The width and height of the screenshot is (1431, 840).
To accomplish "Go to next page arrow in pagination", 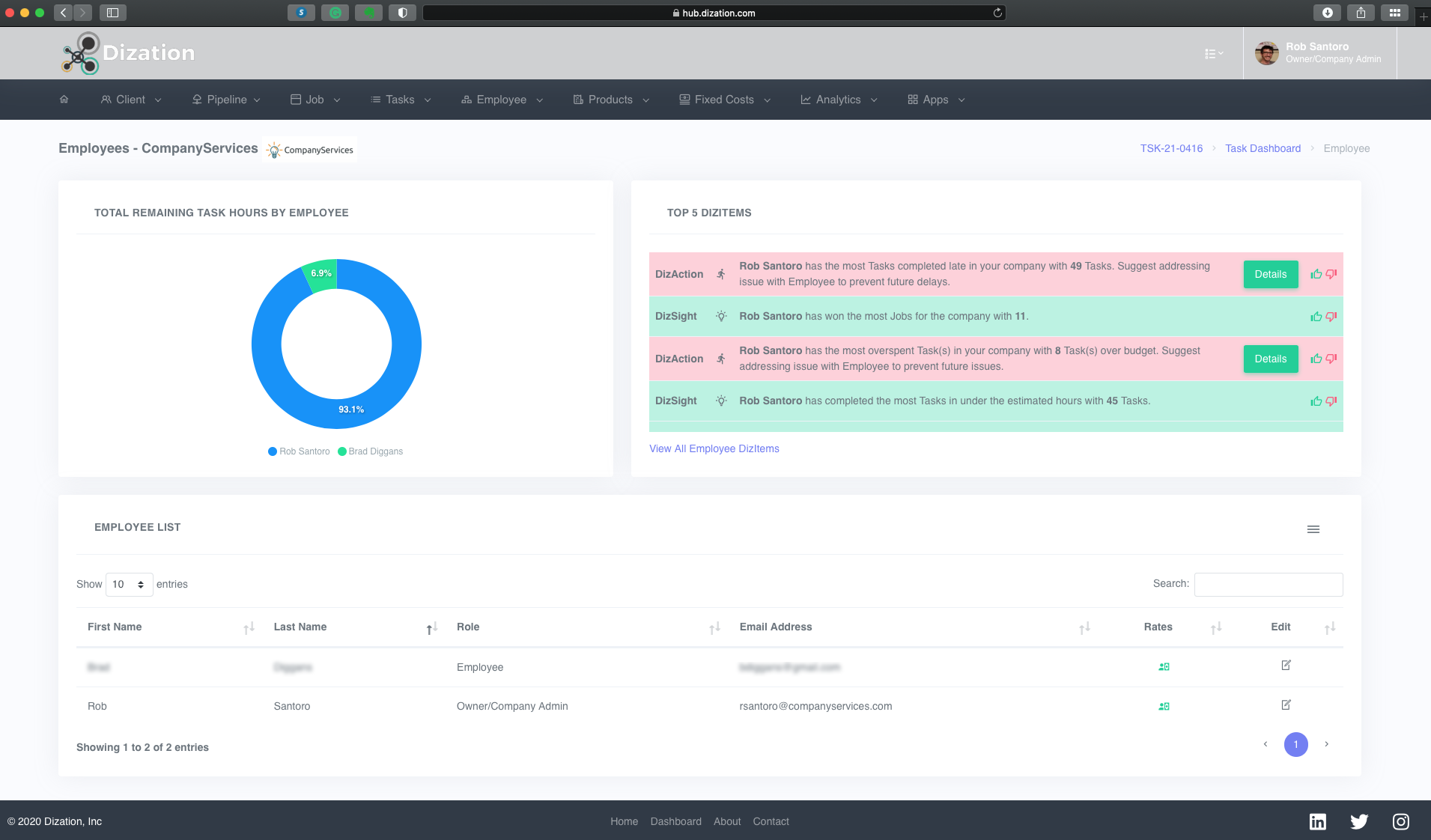I will (x=1326, y=744).
